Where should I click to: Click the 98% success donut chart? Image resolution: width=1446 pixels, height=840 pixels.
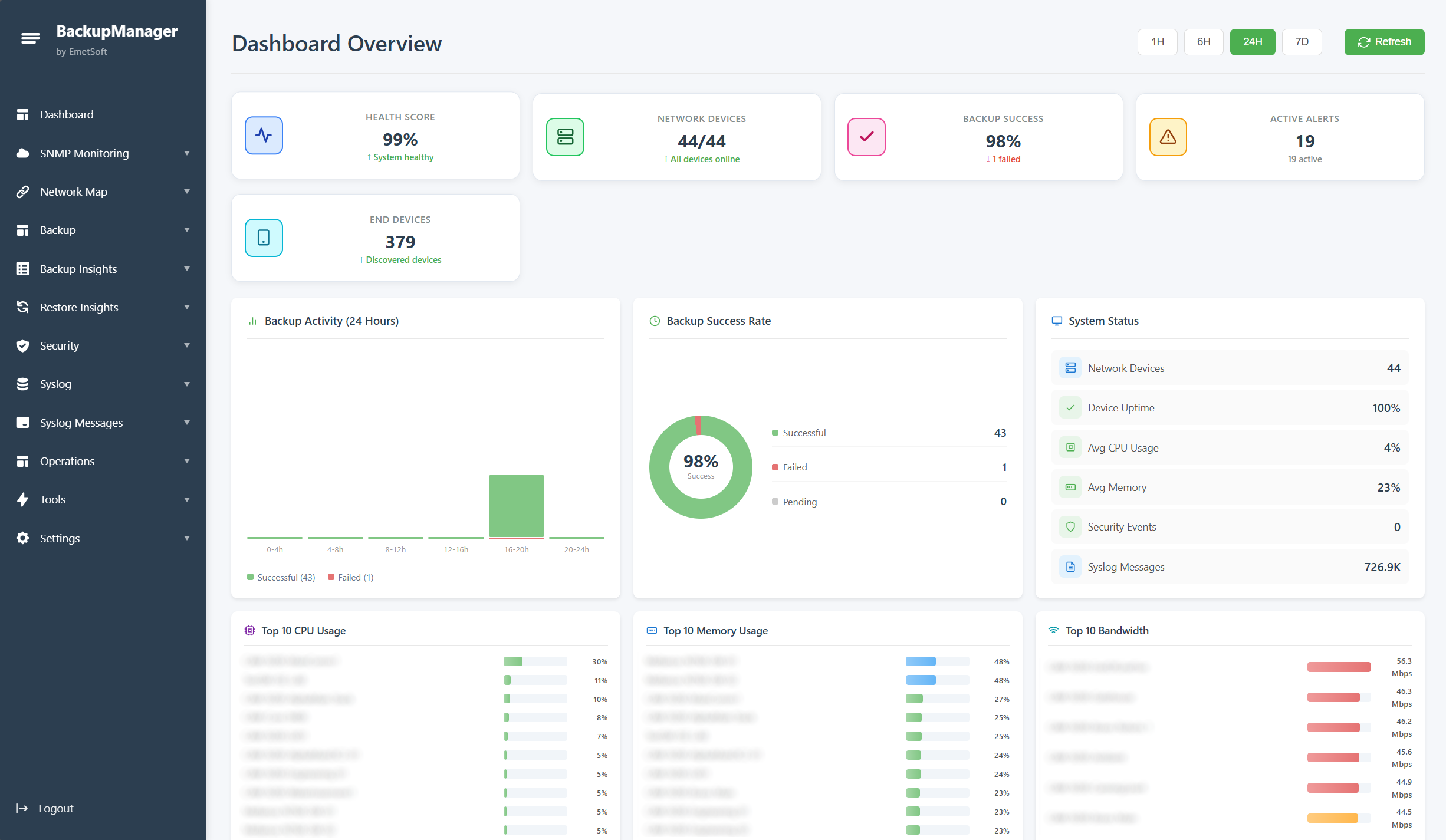pyautogui.click(x=701, y=467)
